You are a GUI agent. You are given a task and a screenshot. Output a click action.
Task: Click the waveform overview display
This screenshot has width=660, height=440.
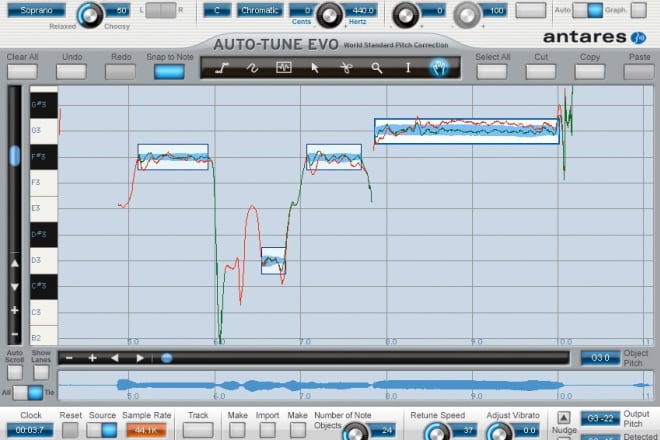click(x=355, y=385)
